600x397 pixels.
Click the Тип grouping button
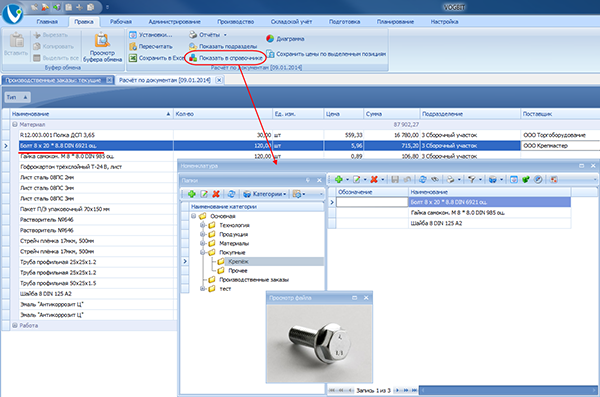(x=17, y=97)
